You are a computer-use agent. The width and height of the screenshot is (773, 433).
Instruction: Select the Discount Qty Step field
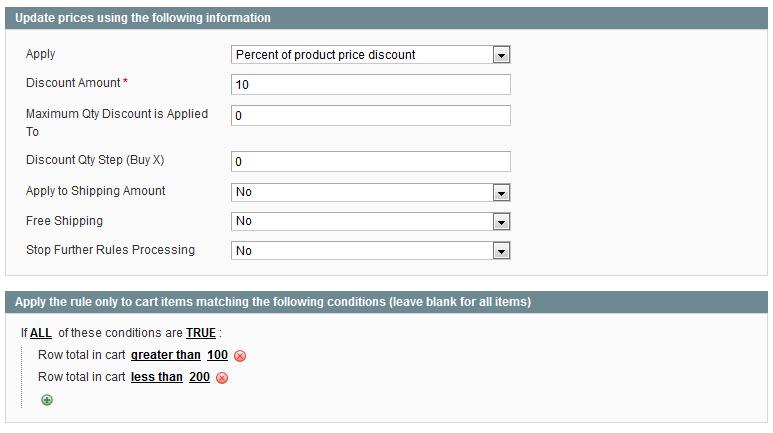[371, 162]
